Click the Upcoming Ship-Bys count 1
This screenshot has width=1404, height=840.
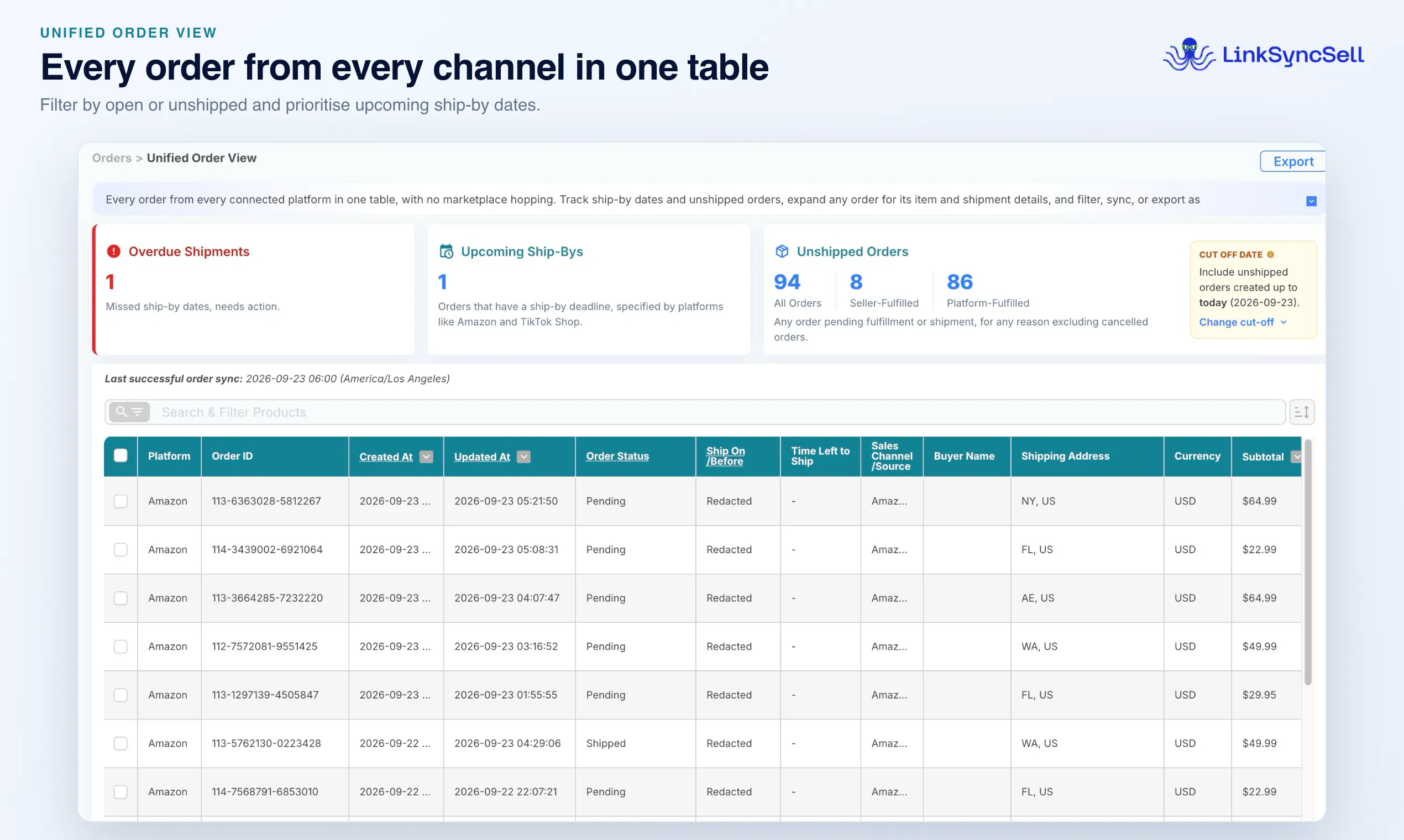[x=443, y=282]
